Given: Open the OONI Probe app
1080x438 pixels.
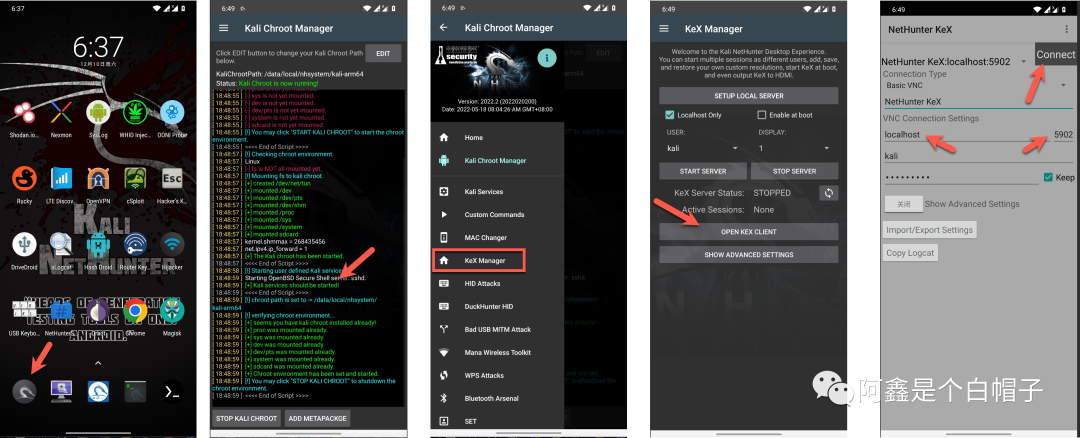Looking at the screenshot, I should 172,112.
